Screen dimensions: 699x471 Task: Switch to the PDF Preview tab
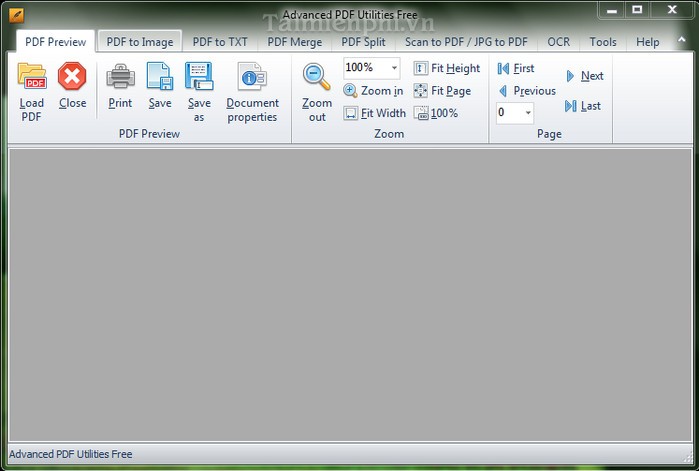point(56,42)
